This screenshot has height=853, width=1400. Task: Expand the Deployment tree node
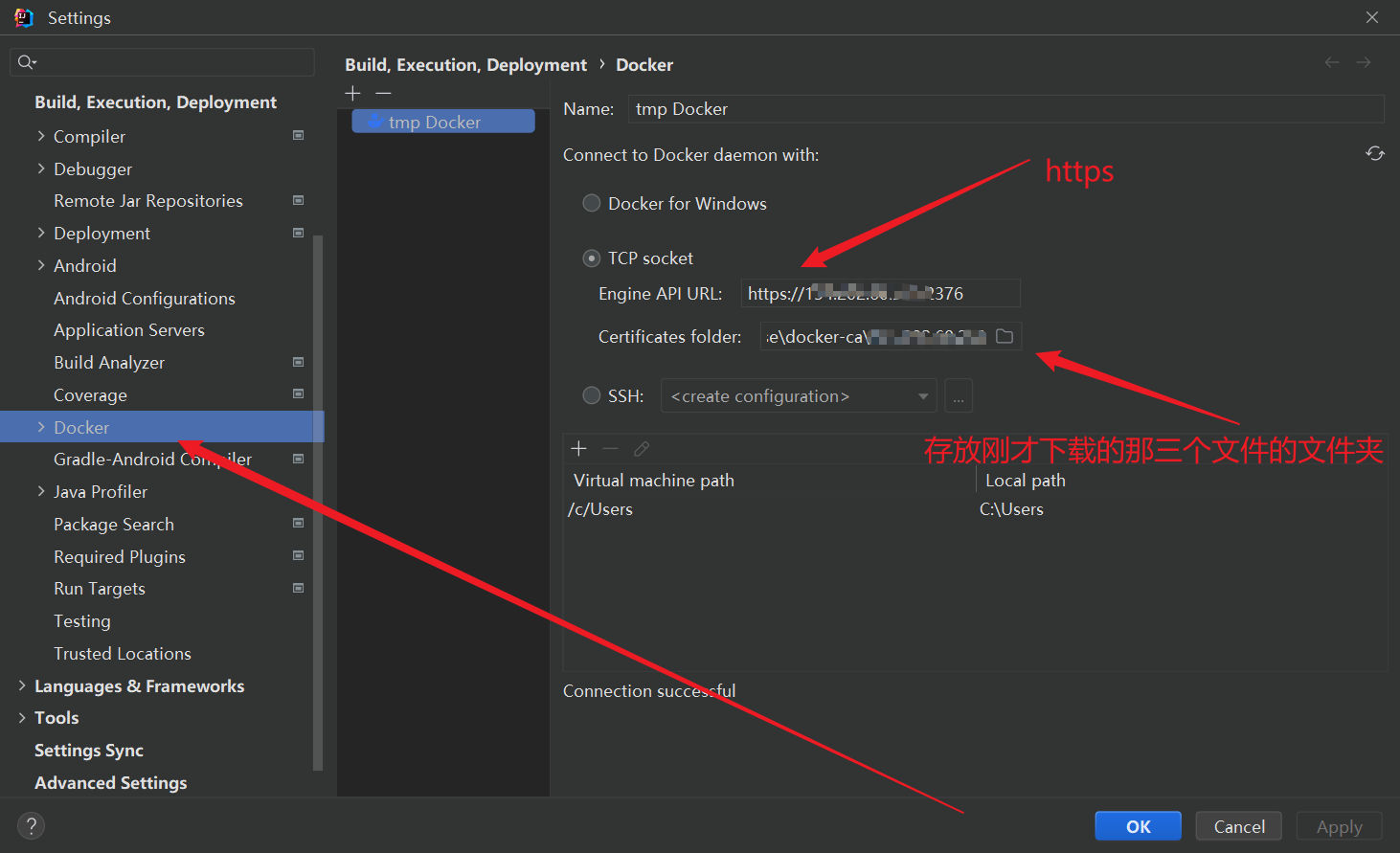pos(41,233)
